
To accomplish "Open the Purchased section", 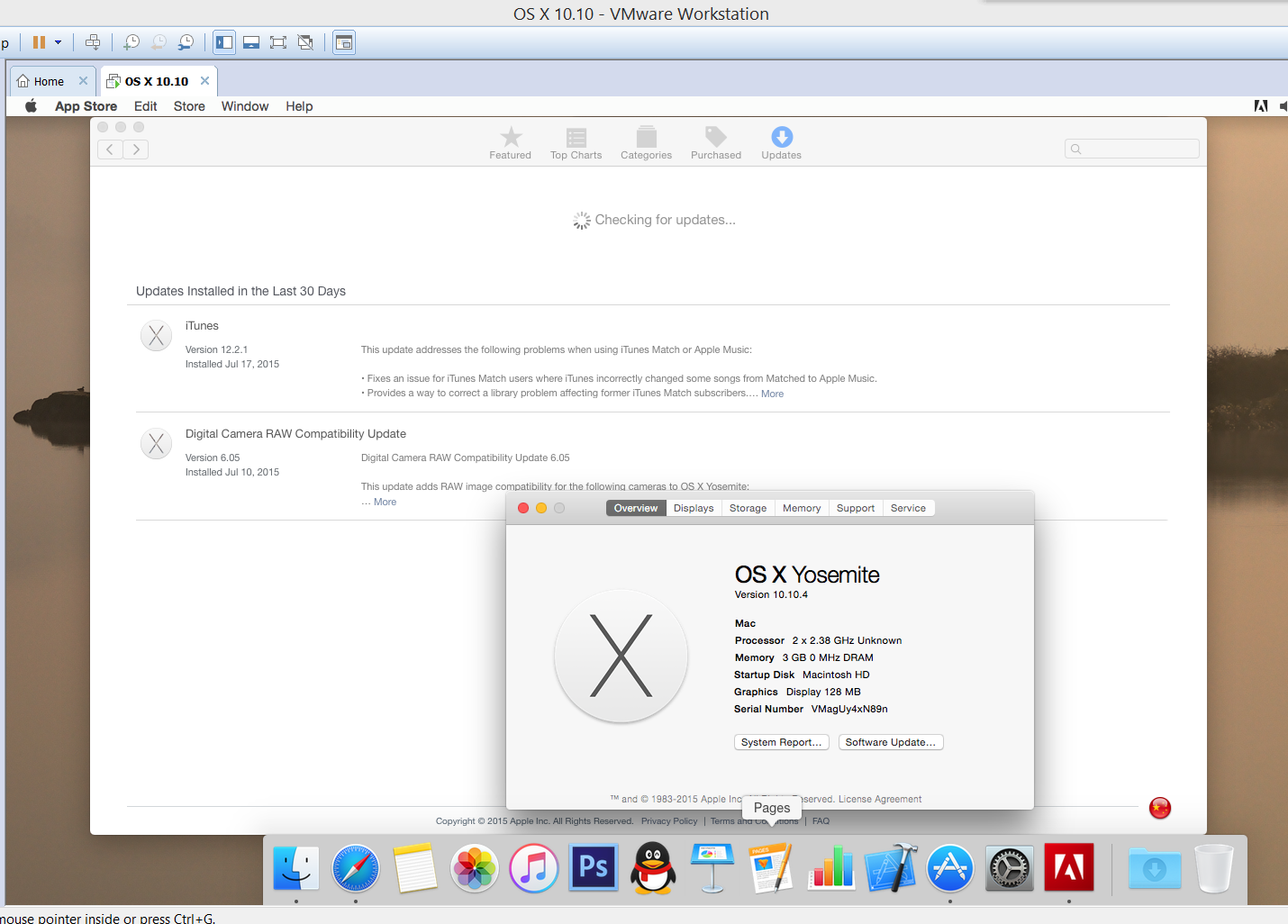I will (716, 143).
